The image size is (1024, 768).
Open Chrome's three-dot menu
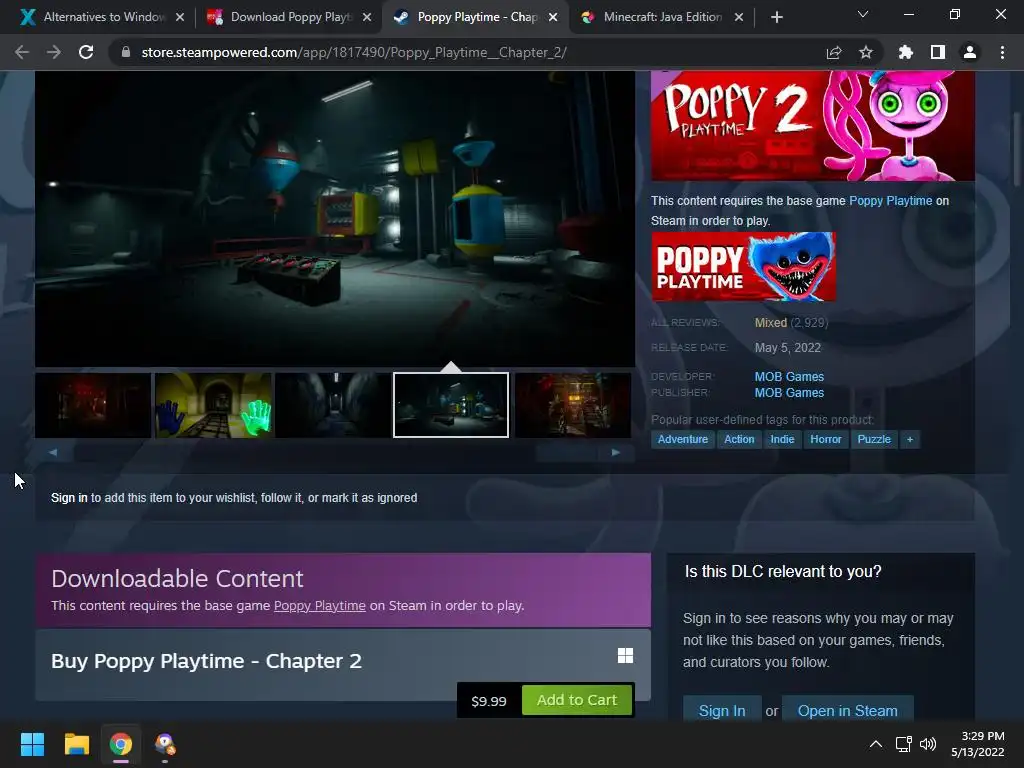(1002, 52)
